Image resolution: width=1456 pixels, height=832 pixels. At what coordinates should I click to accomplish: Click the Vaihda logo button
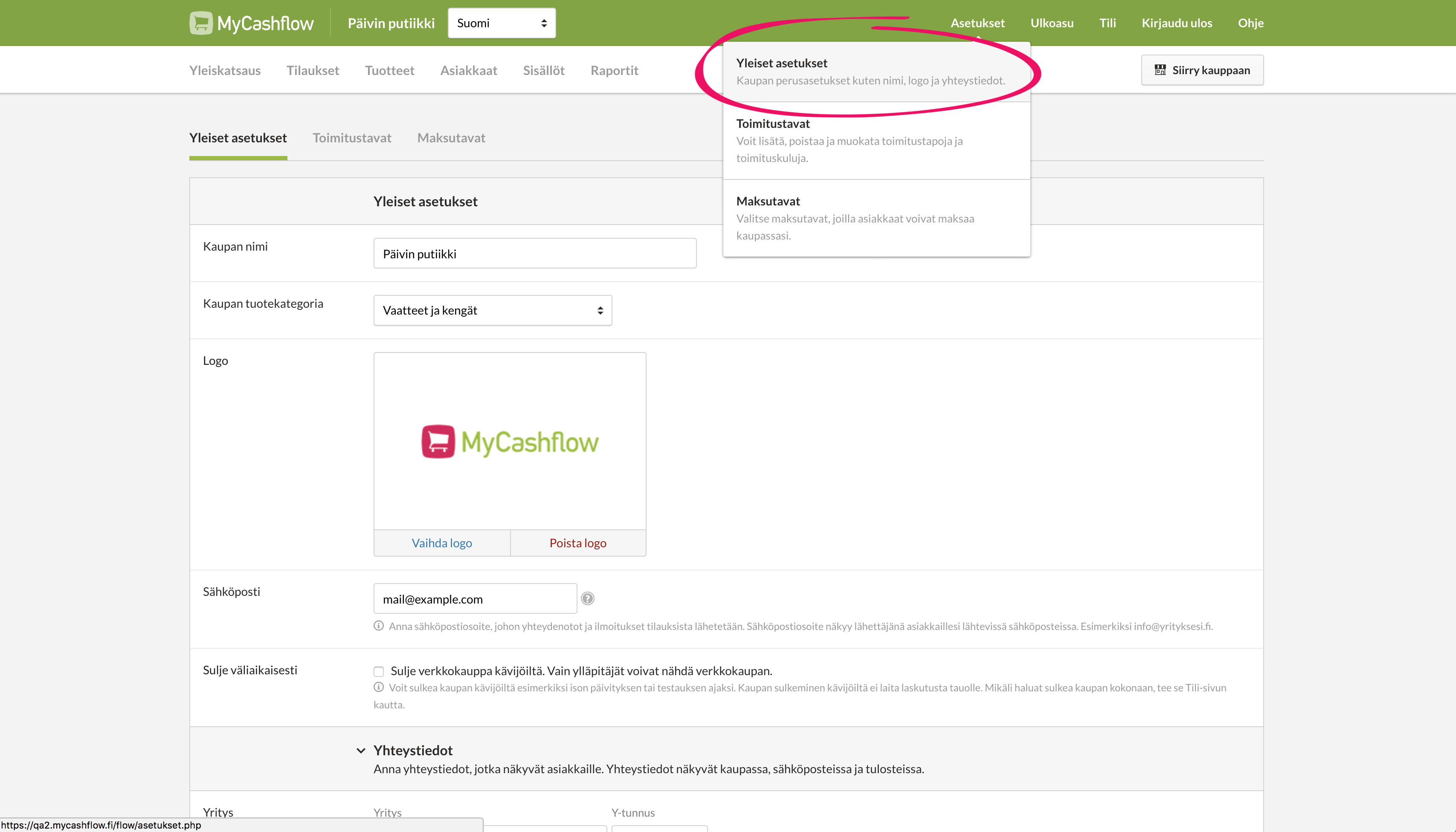tap(442, 543)
